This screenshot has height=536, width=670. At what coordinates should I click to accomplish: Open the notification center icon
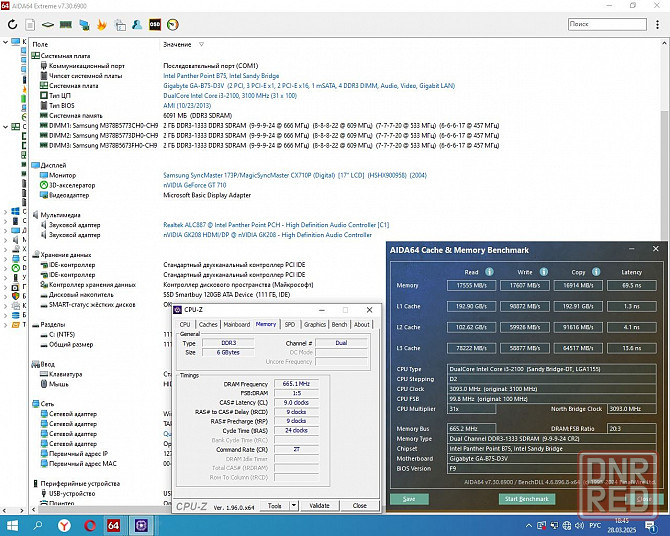652,526
